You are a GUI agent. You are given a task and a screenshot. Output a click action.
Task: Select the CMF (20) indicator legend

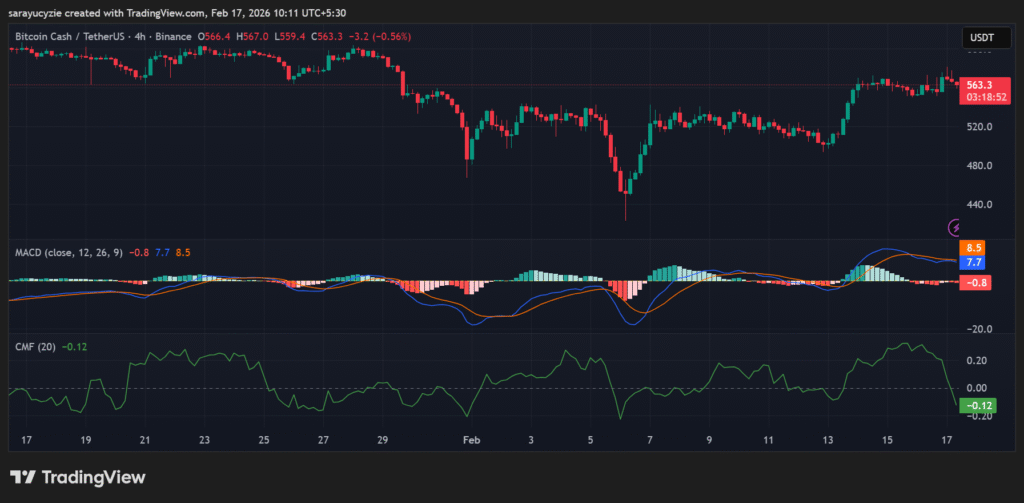[35, 347]
